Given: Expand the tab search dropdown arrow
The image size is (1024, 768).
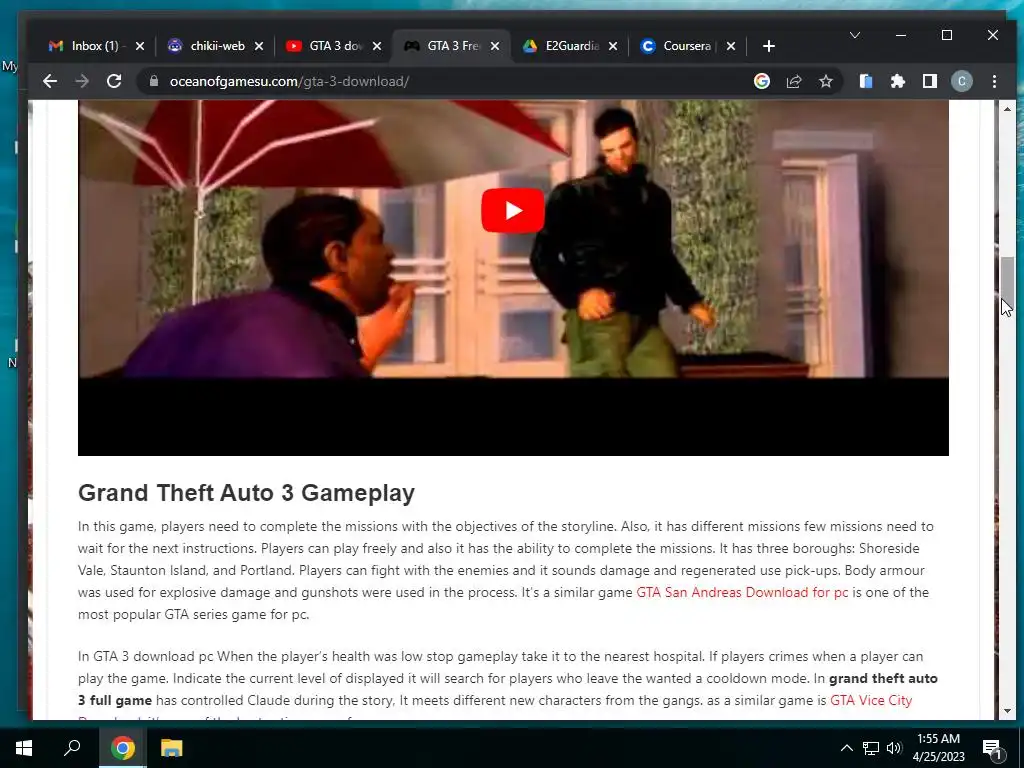Looking at the screenshot, I should (x=854, y=35).
